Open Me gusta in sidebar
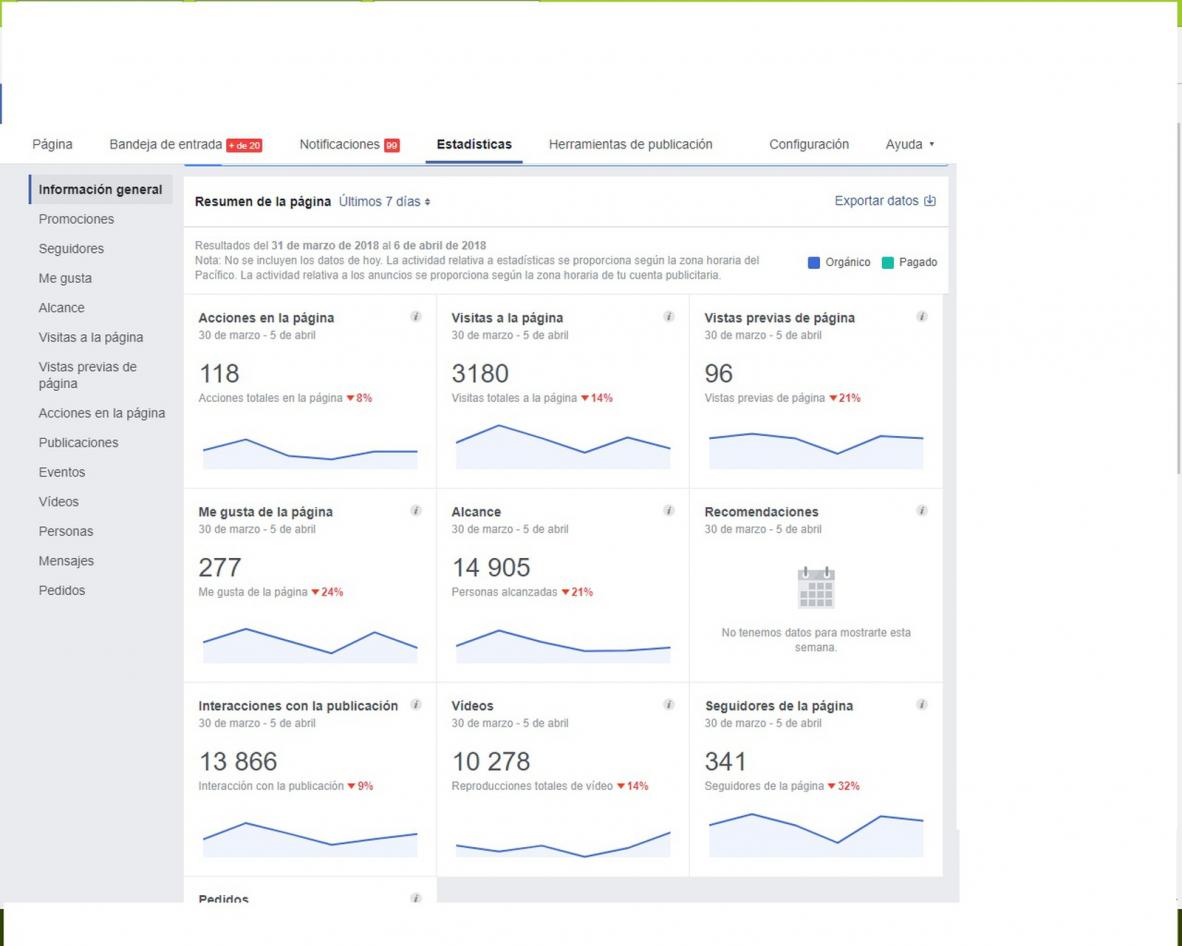Viewport: 1182px width, 946px height. point(65,278)
